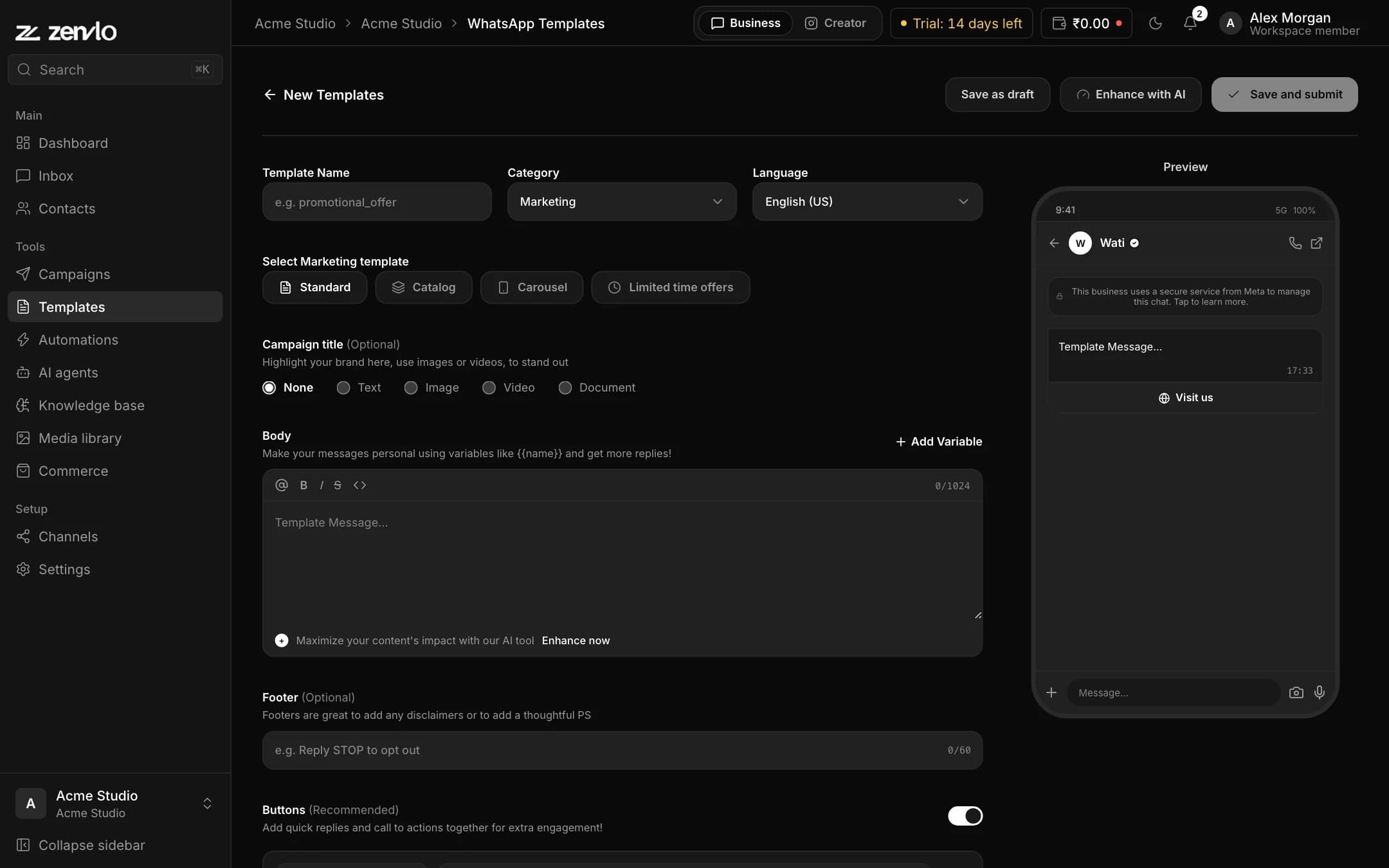1389x868 pixels.
Task: Collapse the sidebar
Action: 80,845
